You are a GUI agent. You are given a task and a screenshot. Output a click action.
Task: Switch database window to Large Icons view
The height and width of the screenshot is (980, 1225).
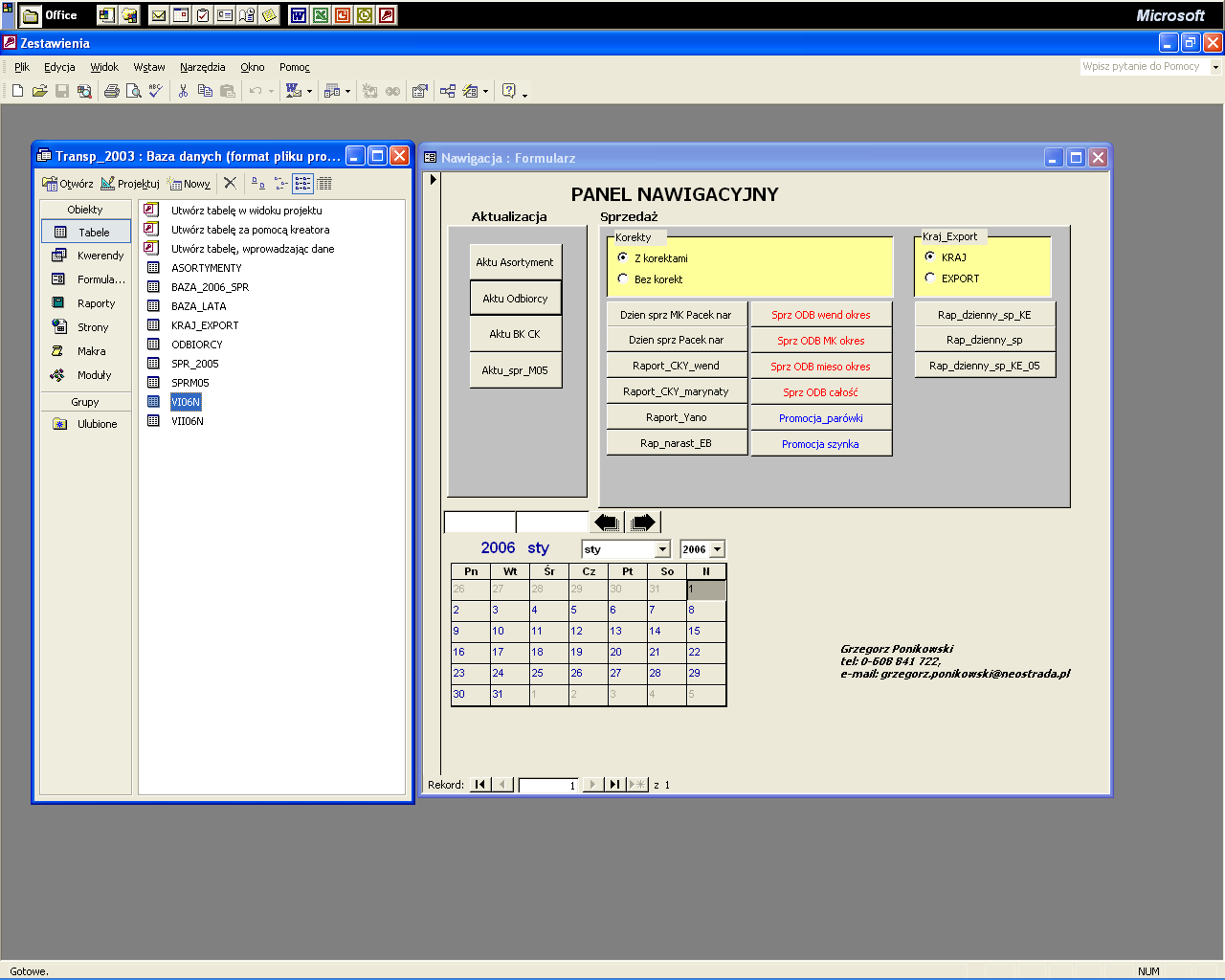[x=258, y=183]
